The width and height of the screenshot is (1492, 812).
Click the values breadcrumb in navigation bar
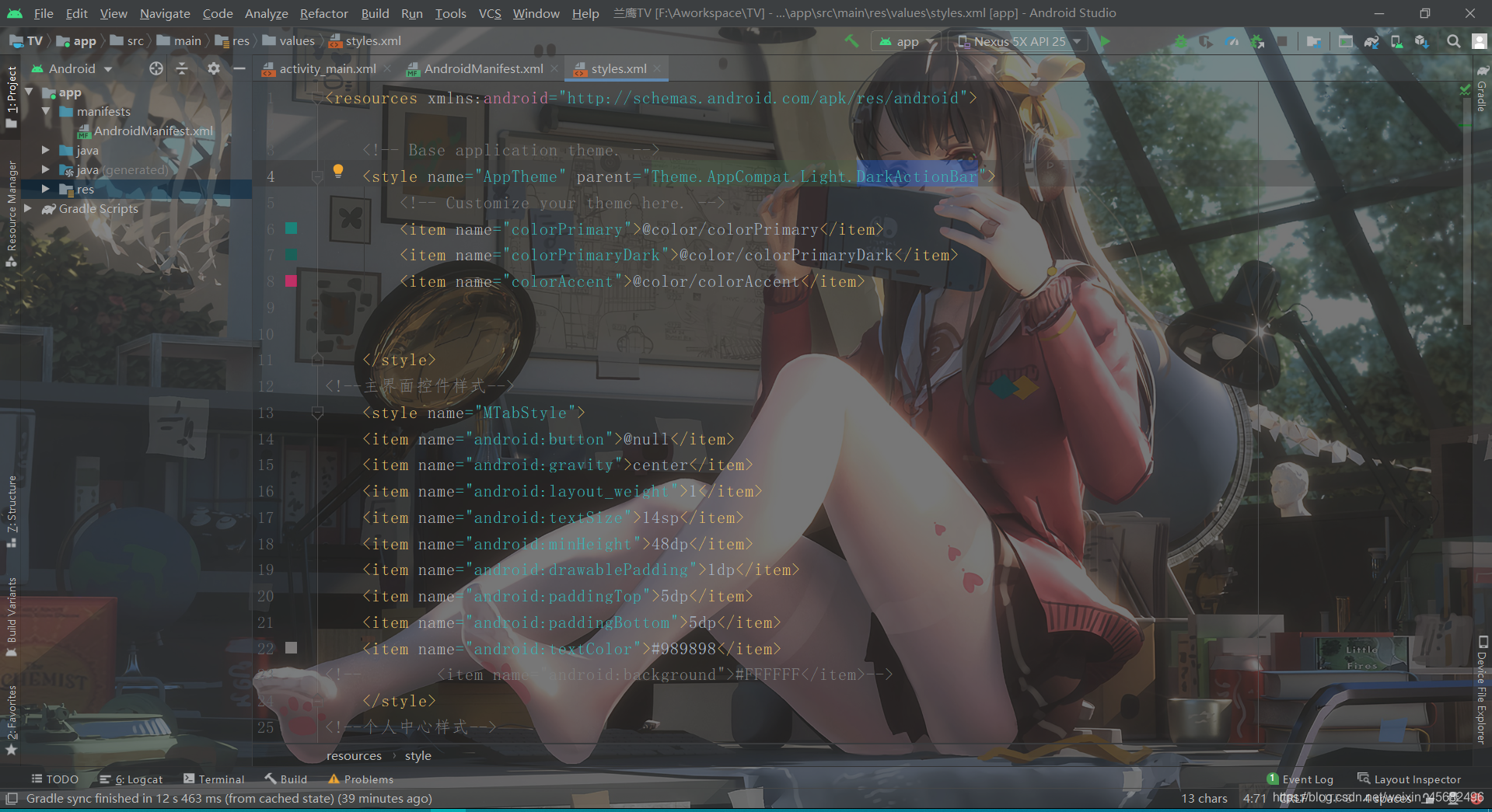point(289,41)
